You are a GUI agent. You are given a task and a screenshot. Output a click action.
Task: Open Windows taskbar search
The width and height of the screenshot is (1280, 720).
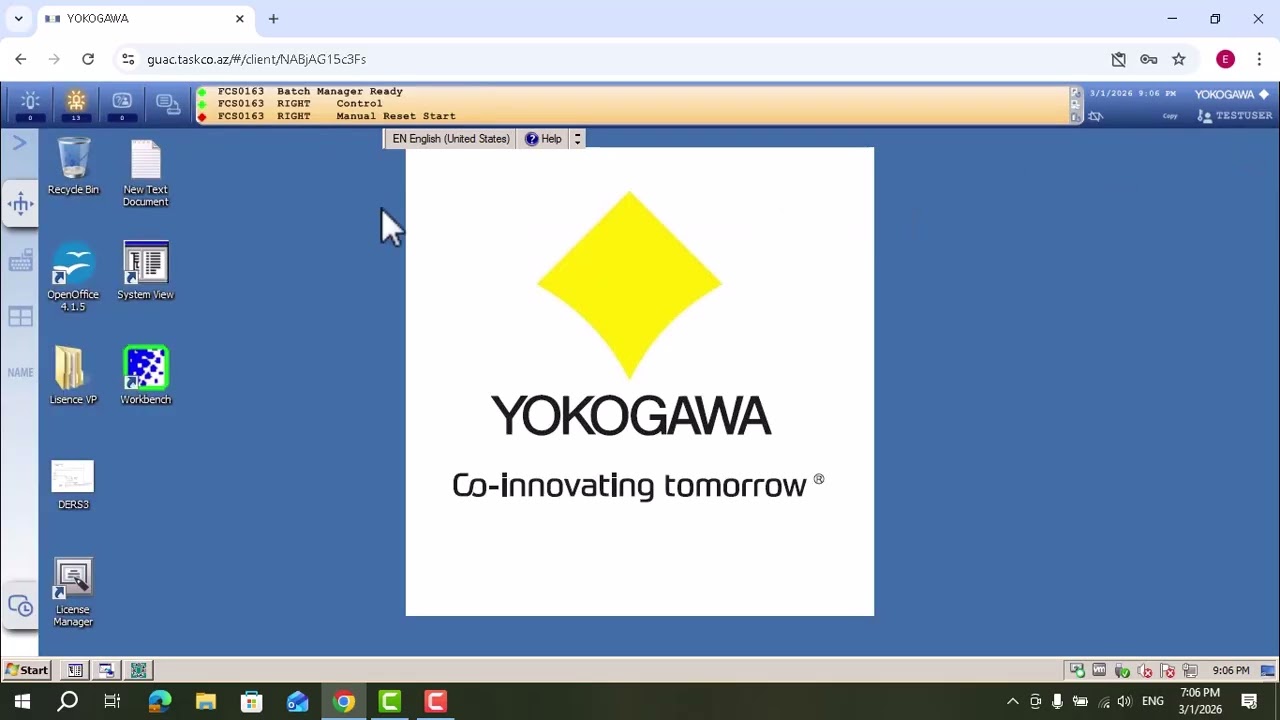click(x=67, y=701)
